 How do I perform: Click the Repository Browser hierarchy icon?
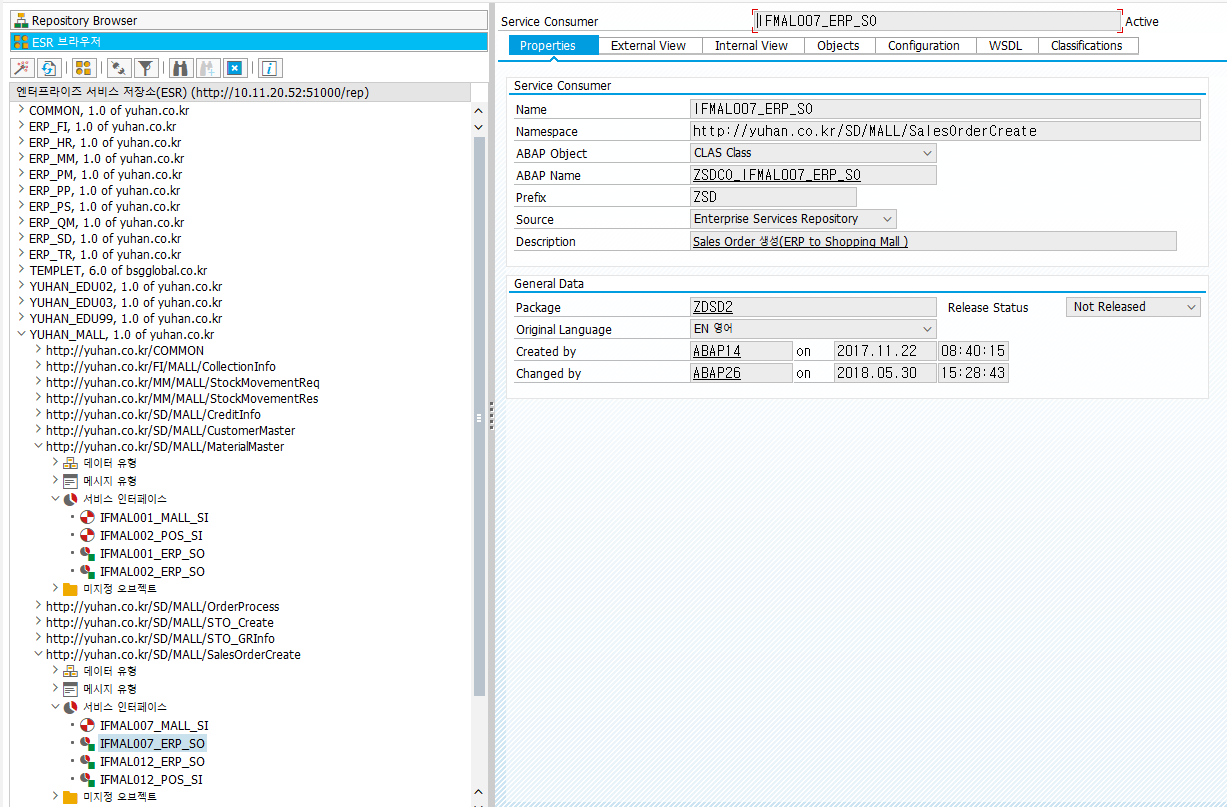pos(21,20)
